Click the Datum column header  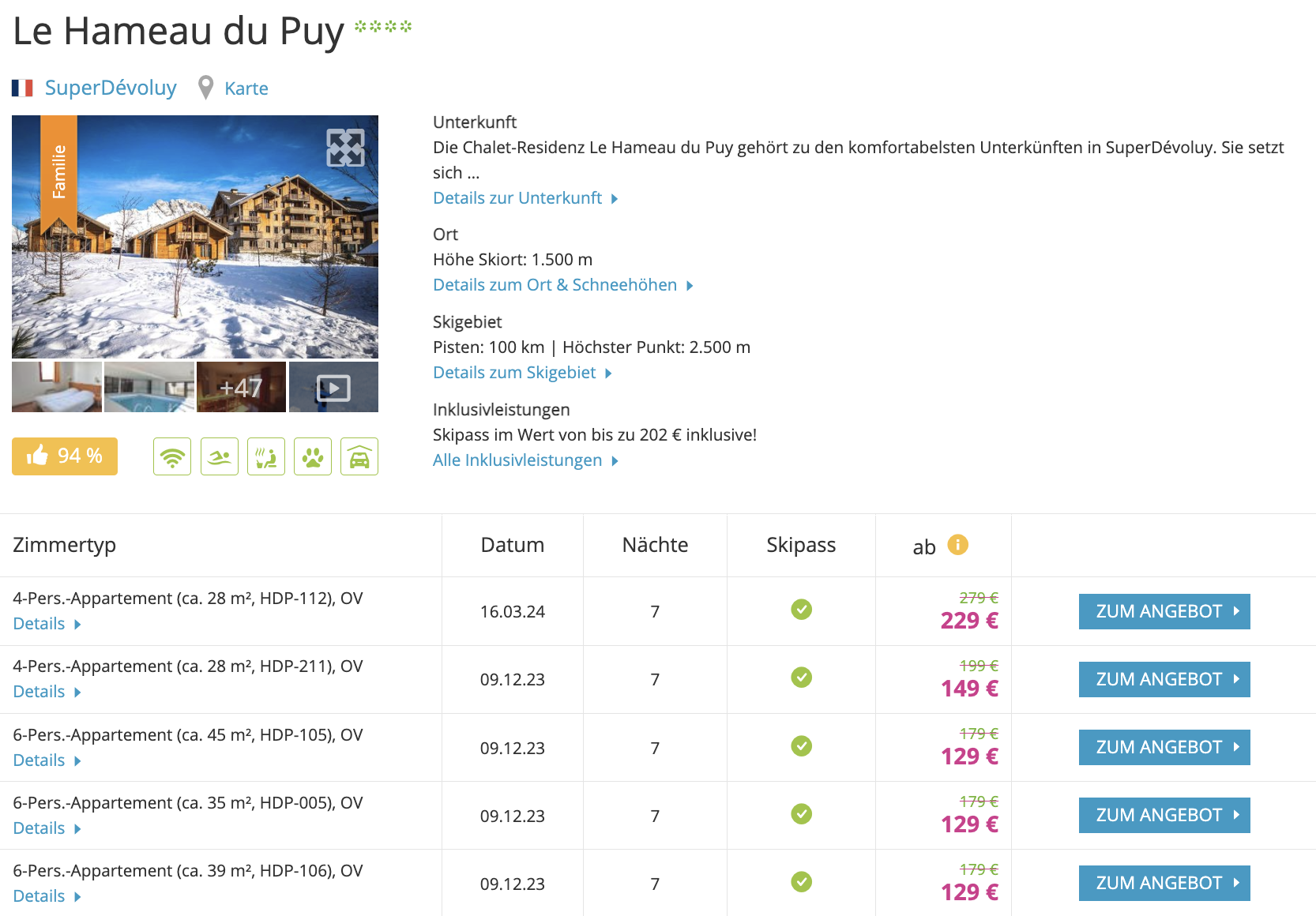pyautogui.click(x=513, y=545)
